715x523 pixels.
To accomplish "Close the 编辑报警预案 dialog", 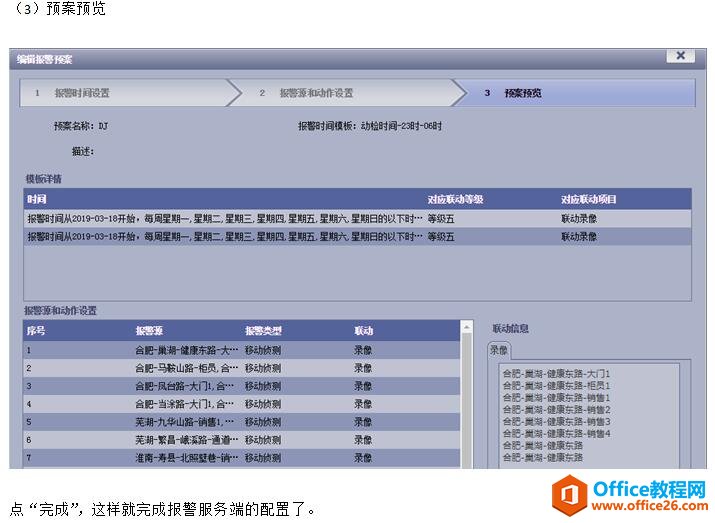I will [x=680, y=57].
